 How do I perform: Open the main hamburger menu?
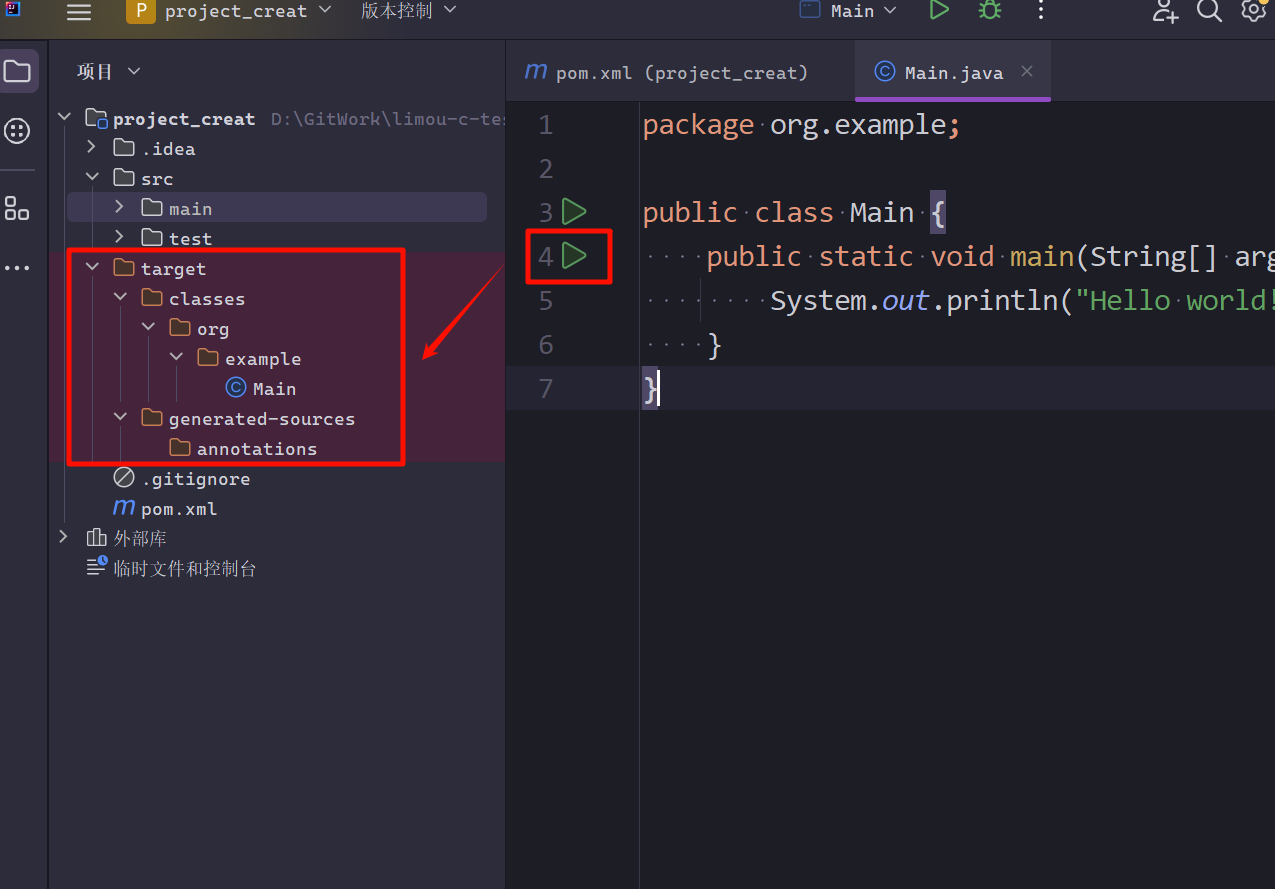click(78, 12)
